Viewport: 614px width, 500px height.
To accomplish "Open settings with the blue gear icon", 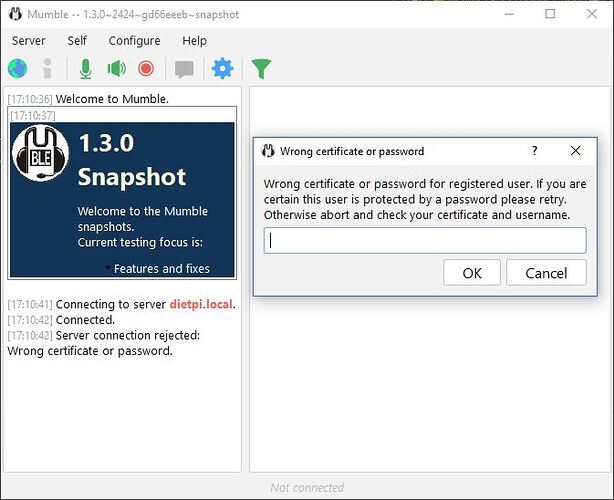I will [x=222, y=69].
